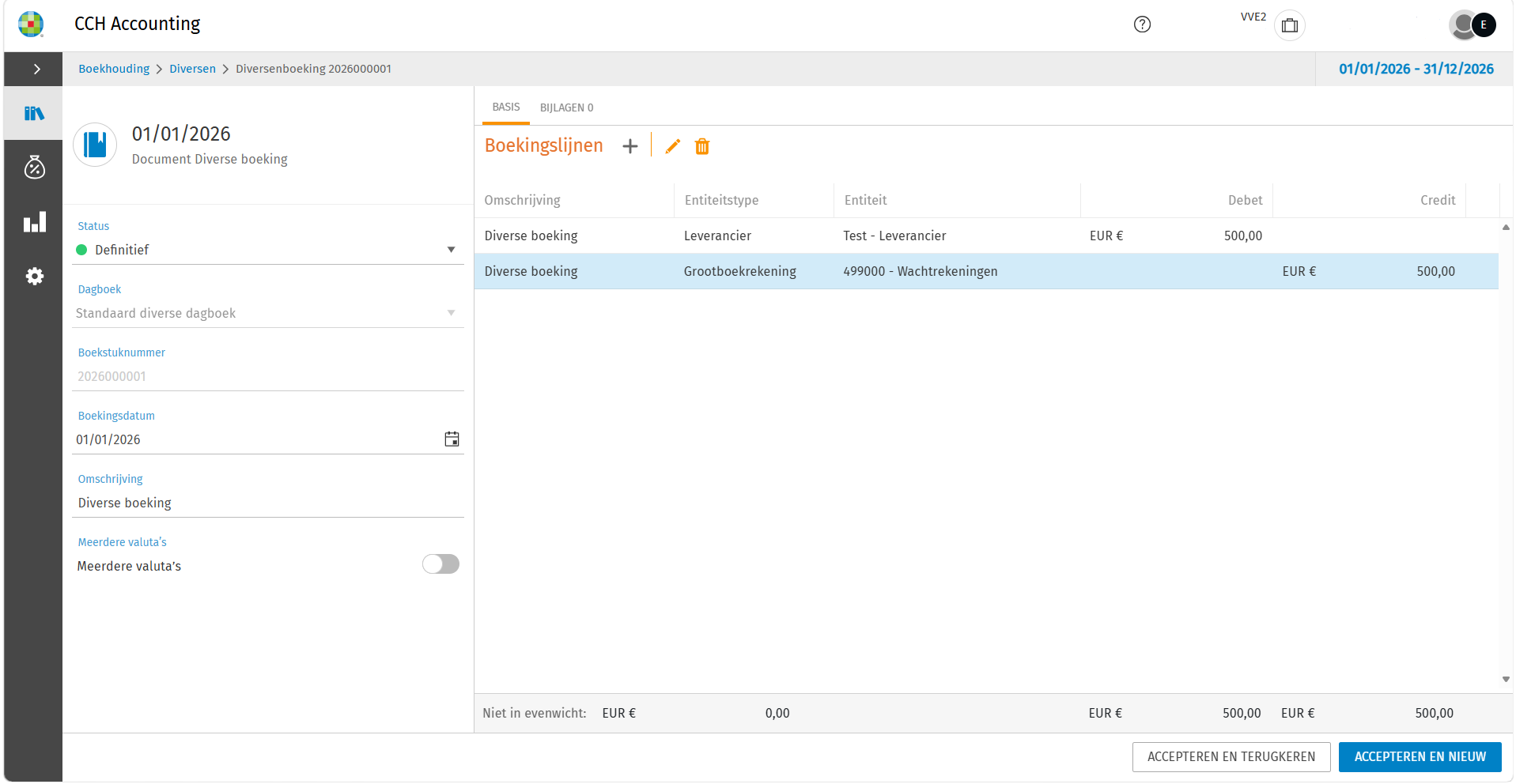Click ACCEPTEREN EN TERUGKEREN button

[1231, 756]
